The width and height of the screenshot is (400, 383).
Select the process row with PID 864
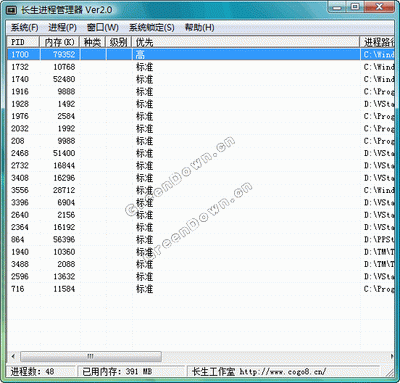click(x=200, y=239)
